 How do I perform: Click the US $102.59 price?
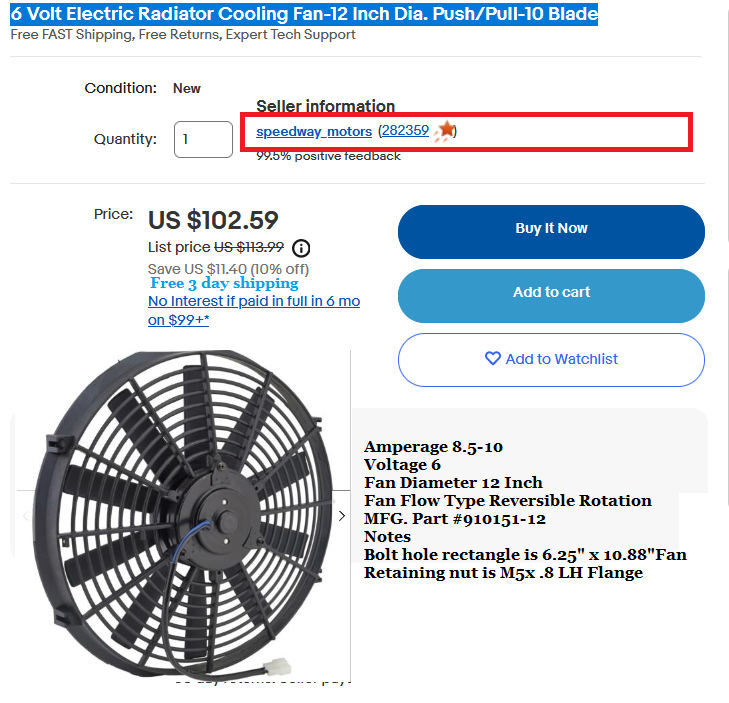tap(213, 220)
